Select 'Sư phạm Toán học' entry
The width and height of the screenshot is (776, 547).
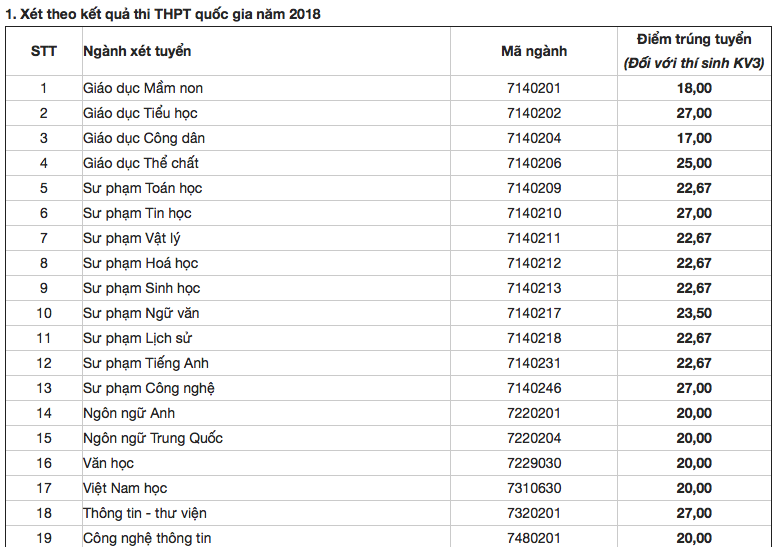click(x=142, y=188)
